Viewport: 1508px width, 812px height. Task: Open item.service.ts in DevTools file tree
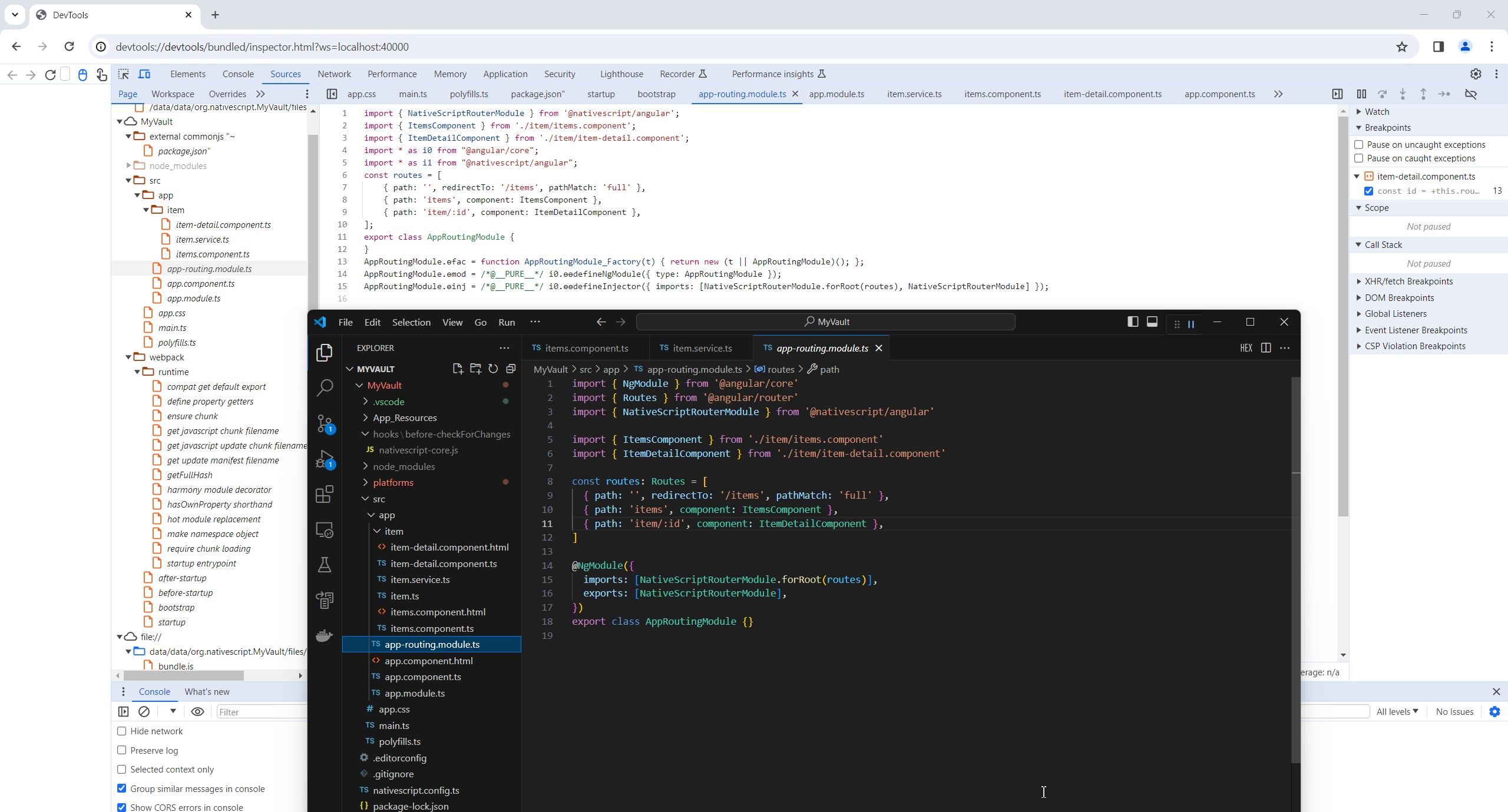(202, 240)
